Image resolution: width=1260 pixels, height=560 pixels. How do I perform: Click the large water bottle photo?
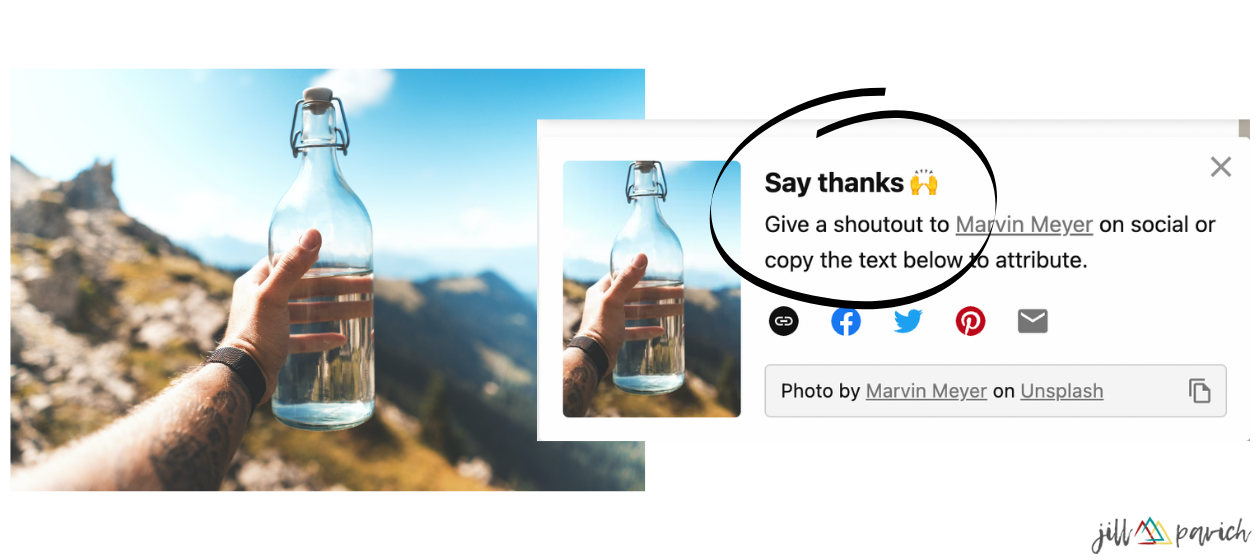tap(328, 280)
